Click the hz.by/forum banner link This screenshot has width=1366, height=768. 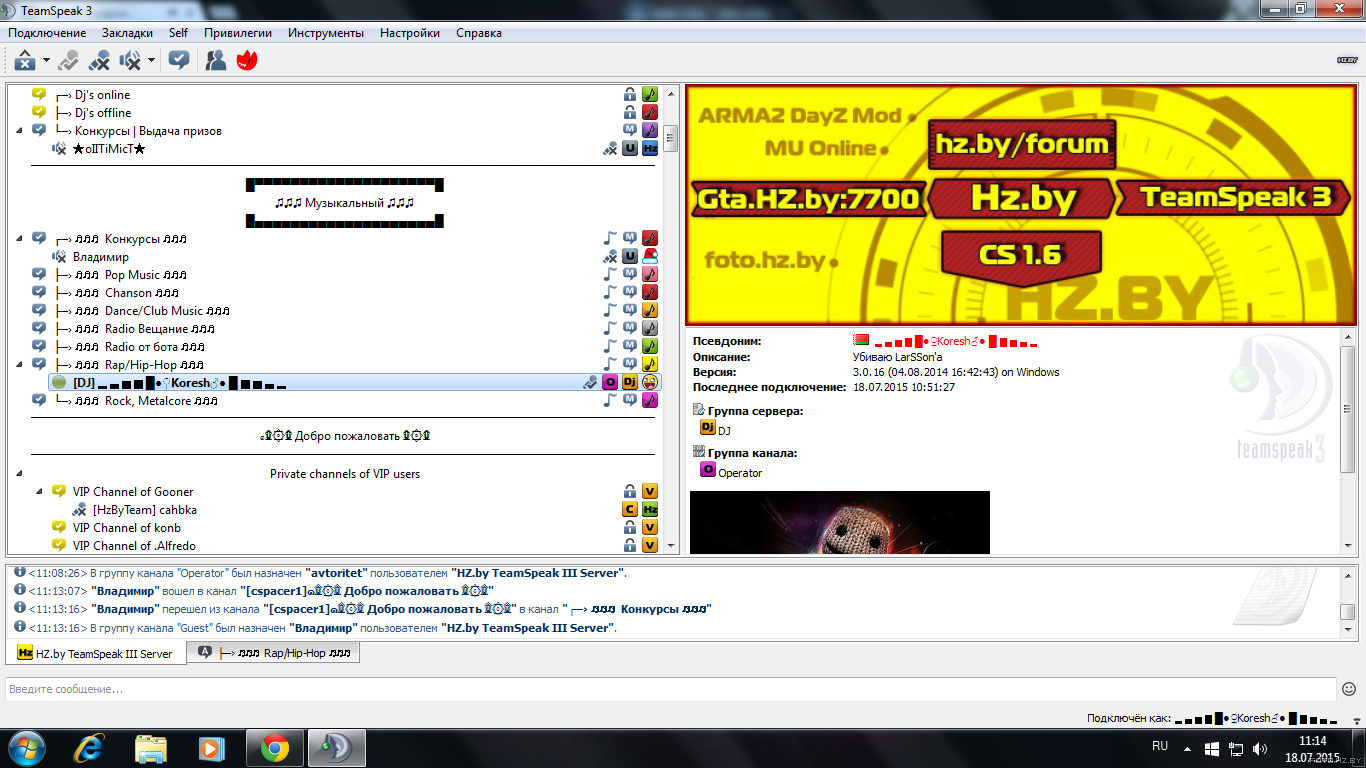pos(1021,145)
